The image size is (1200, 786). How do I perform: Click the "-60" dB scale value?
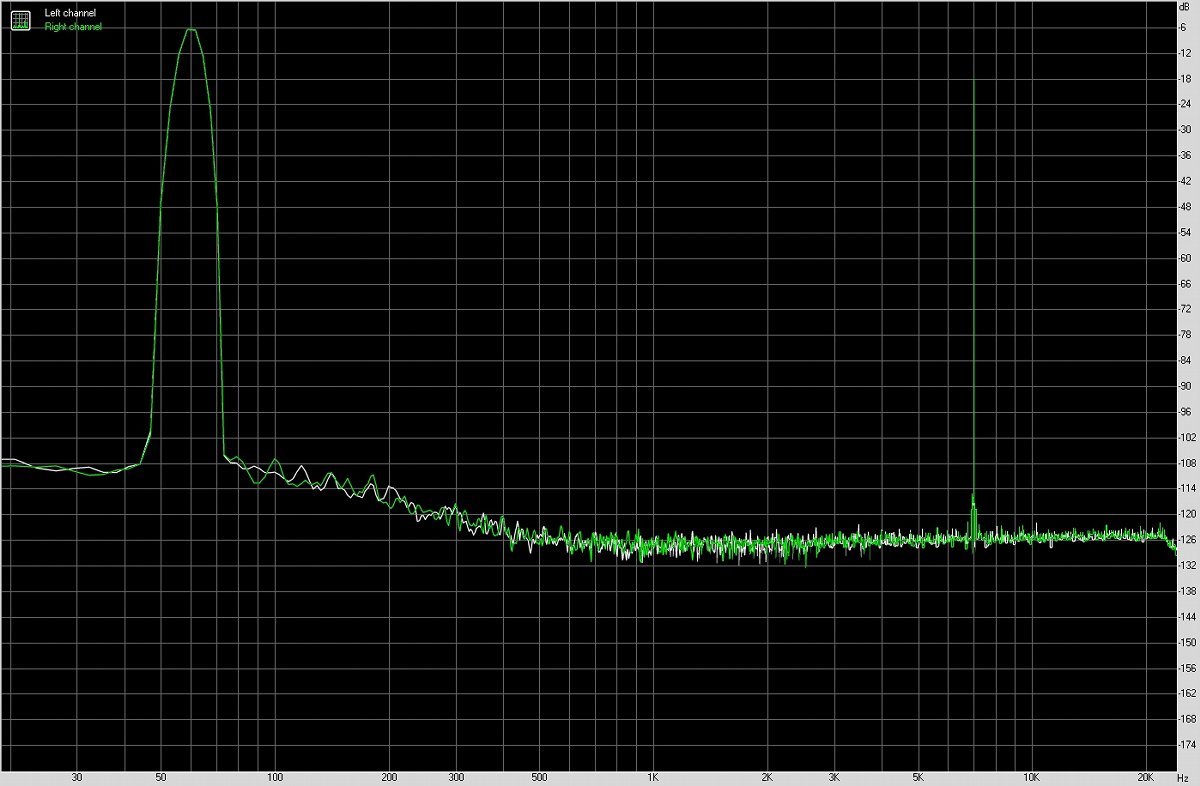(1185, 258)
